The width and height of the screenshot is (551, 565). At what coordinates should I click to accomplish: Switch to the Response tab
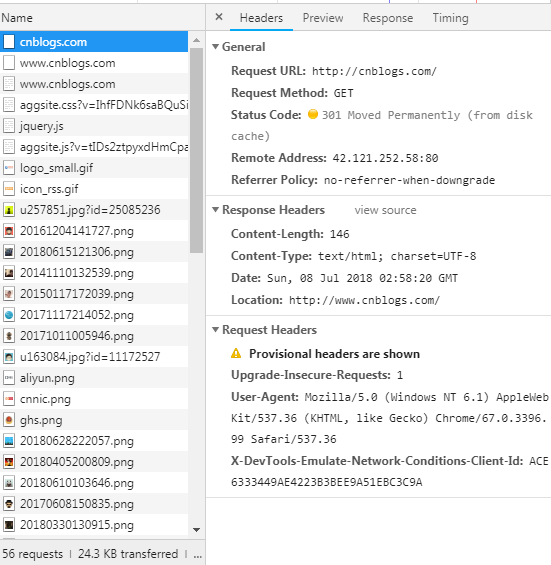388,18
